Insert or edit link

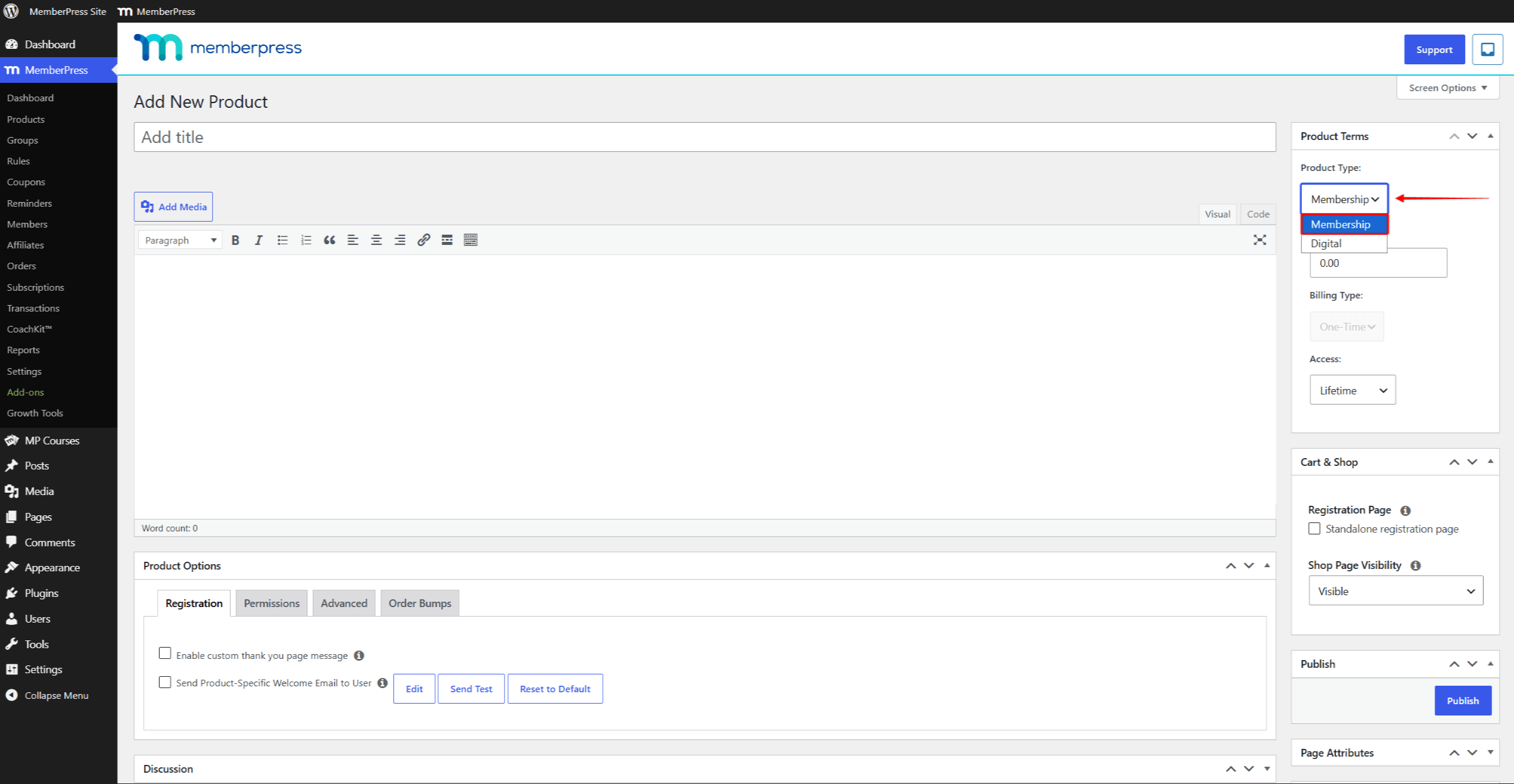pos(424,240)
